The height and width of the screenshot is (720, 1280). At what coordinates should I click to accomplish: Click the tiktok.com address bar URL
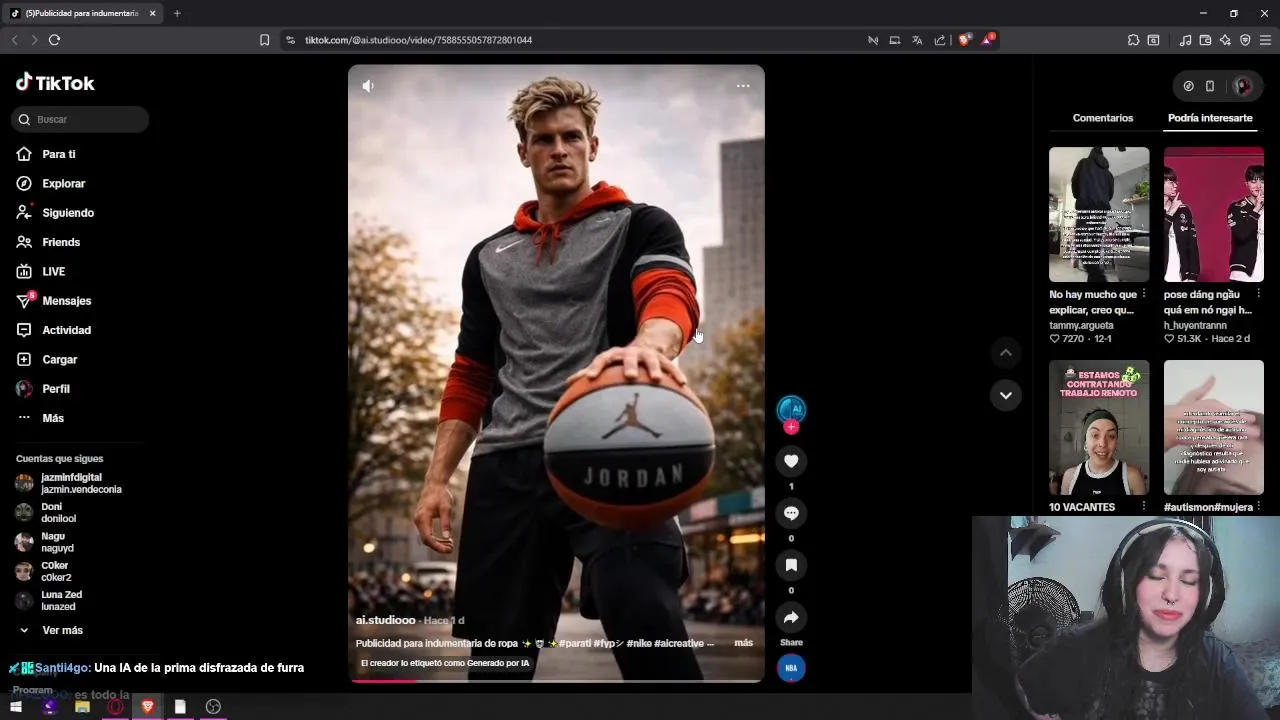coord(418,40)
